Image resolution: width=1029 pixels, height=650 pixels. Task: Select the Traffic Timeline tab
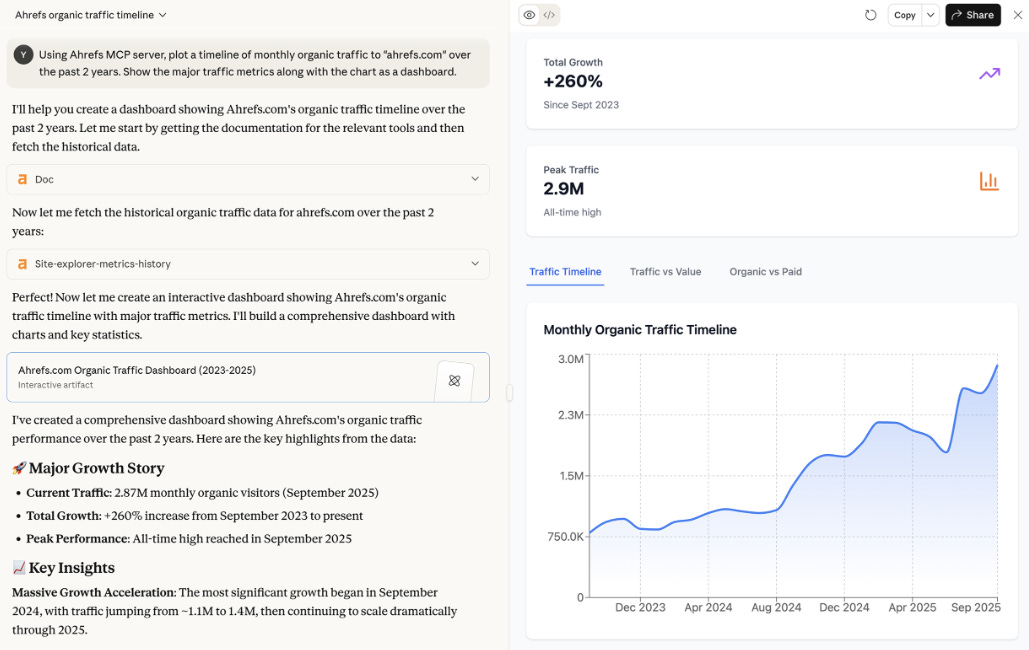click(565, 272)
